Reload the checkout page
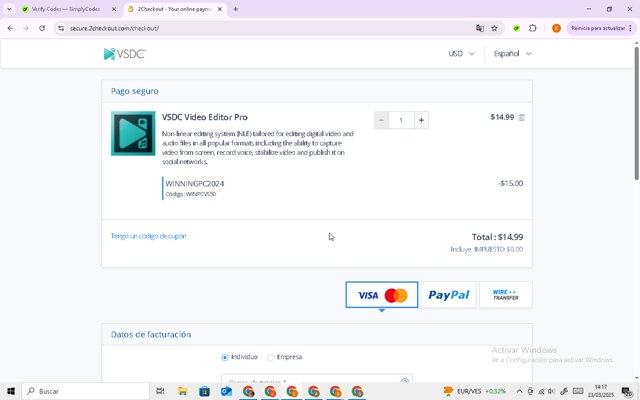Image resolution: width=640 pixels, height=400 pixels. tap(42, 28)
